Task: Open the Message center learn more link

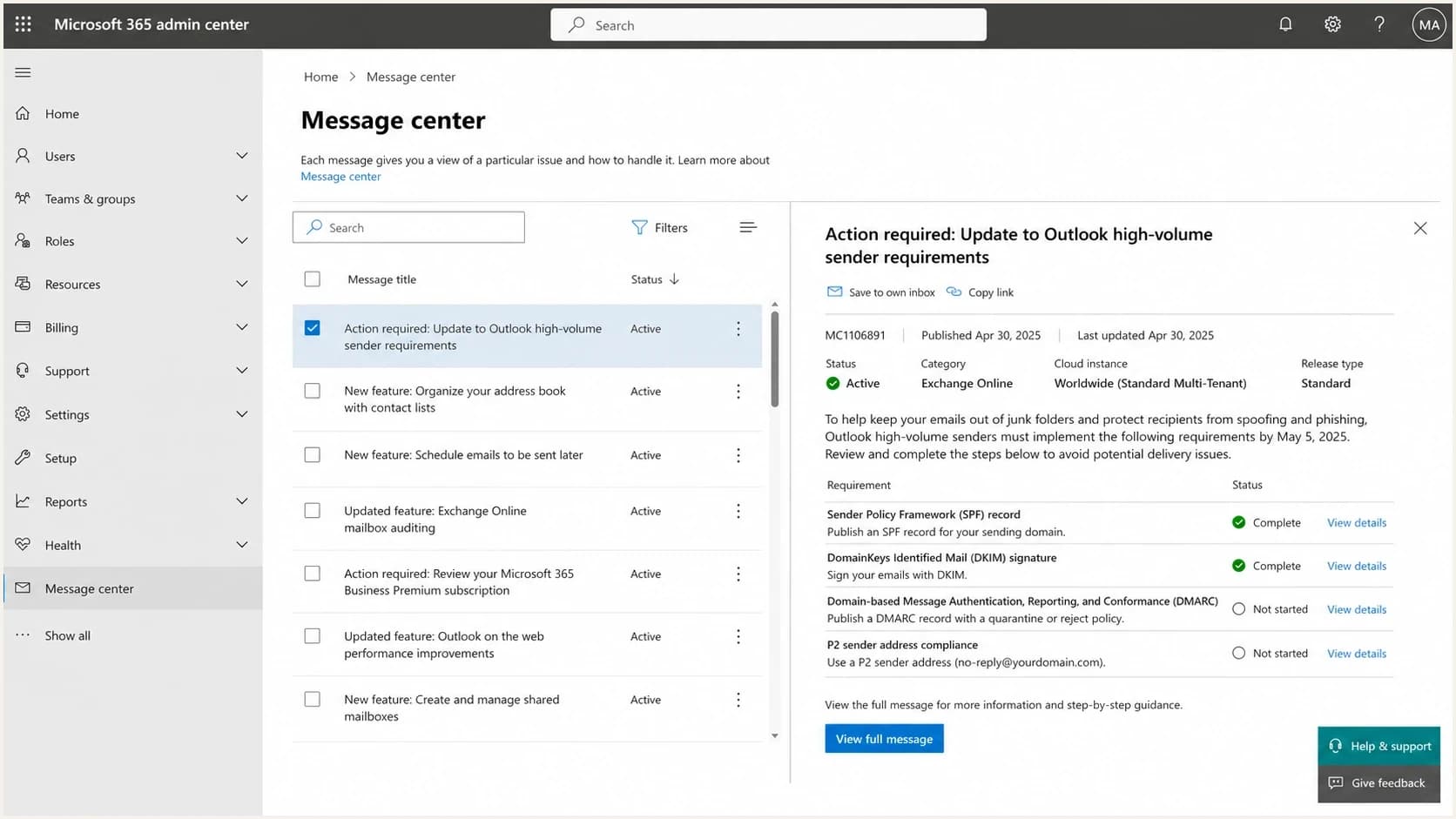Action: click(x=340, y=177)
